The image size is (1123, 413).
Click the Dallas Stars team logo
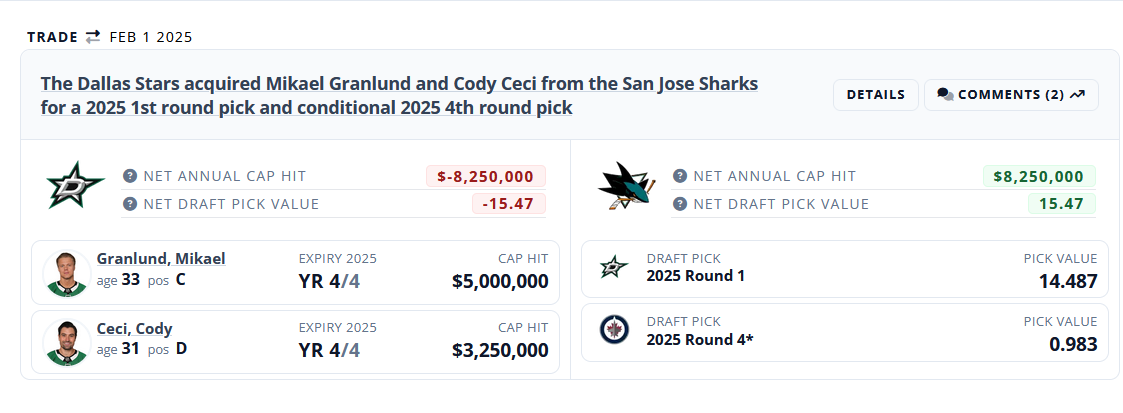(x=69, y=185)
